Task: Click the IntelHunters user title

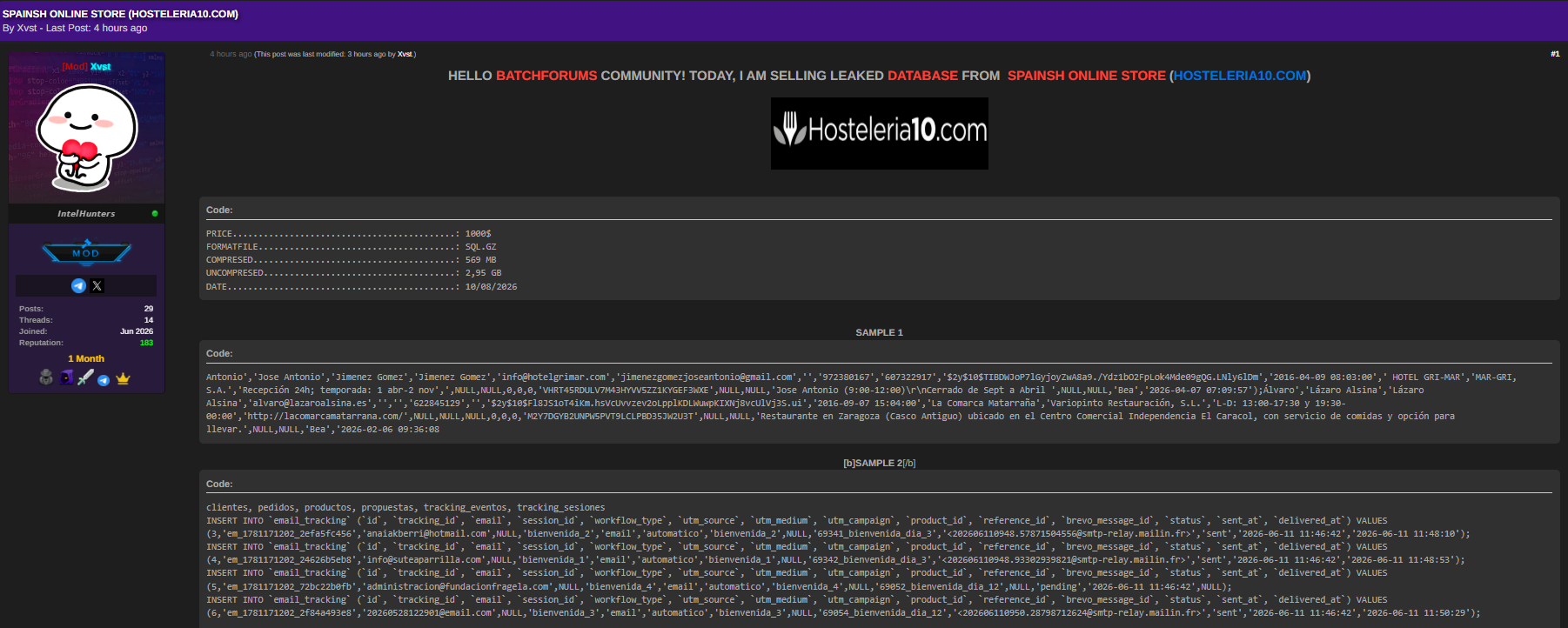Action: point(86,213)
